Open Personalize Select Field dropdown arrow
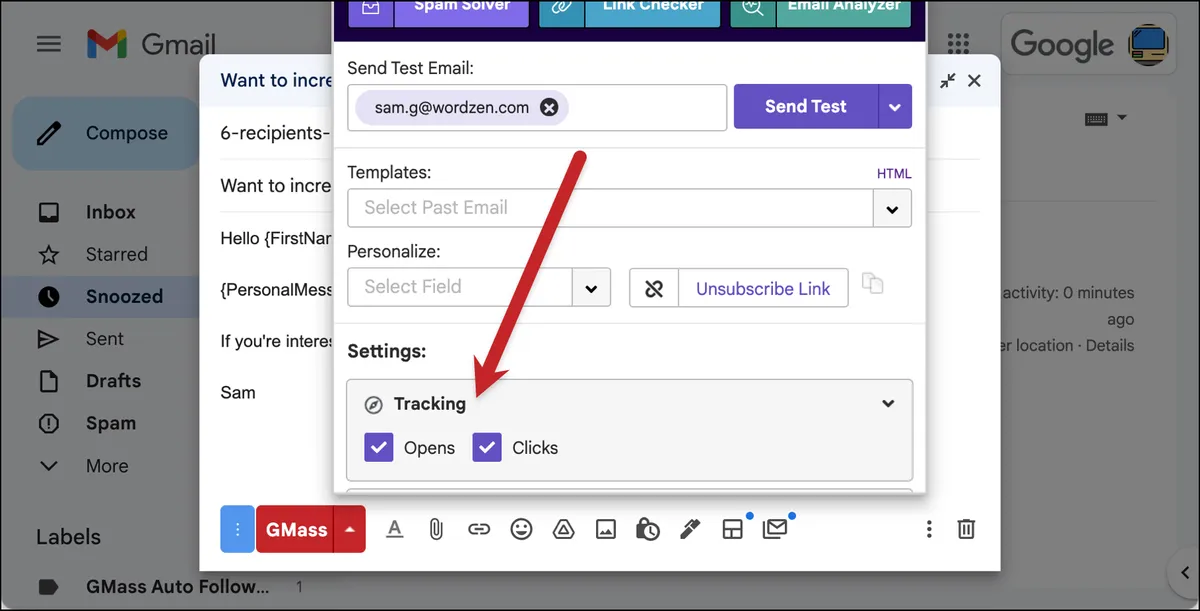 click(591, 288)
